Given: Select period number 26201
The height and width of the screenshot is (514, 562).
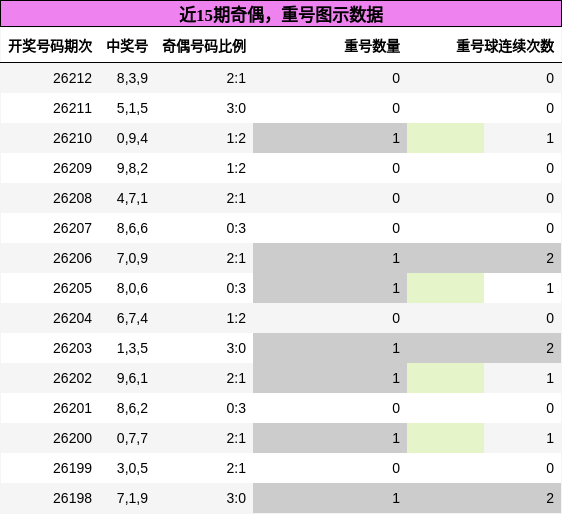Looking at the screenshot, I should coord(72,408).
